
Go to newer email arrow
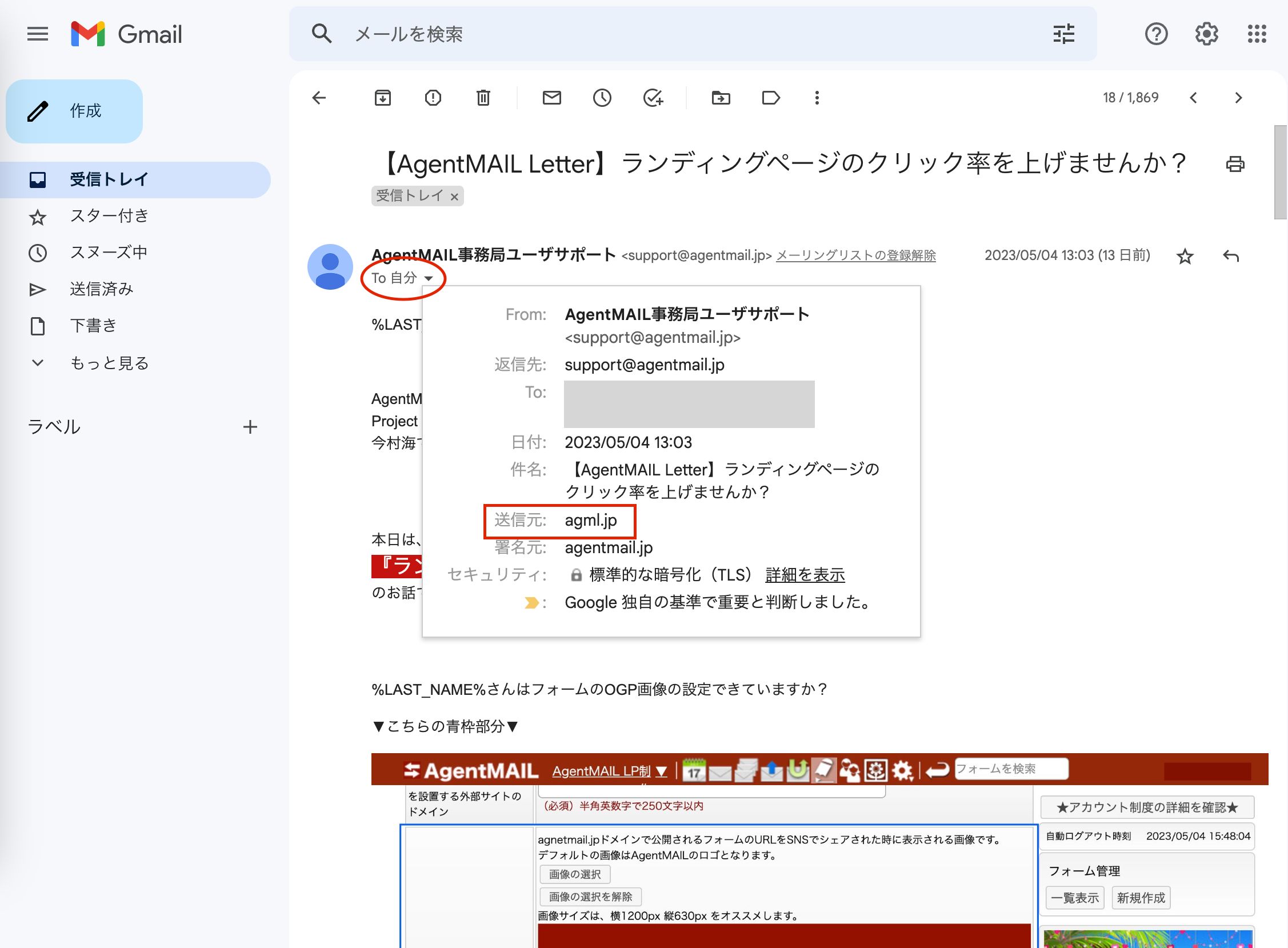(x=1193, y=98)
